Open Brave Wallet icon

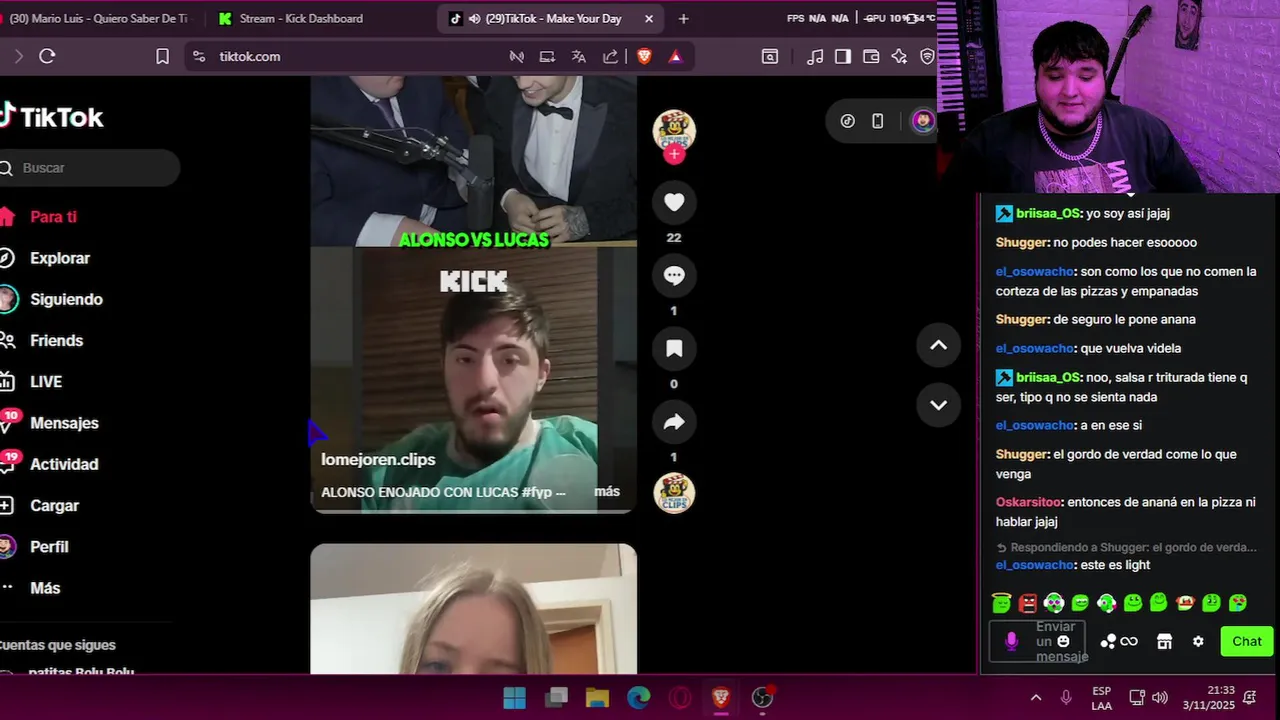point(871,57)
